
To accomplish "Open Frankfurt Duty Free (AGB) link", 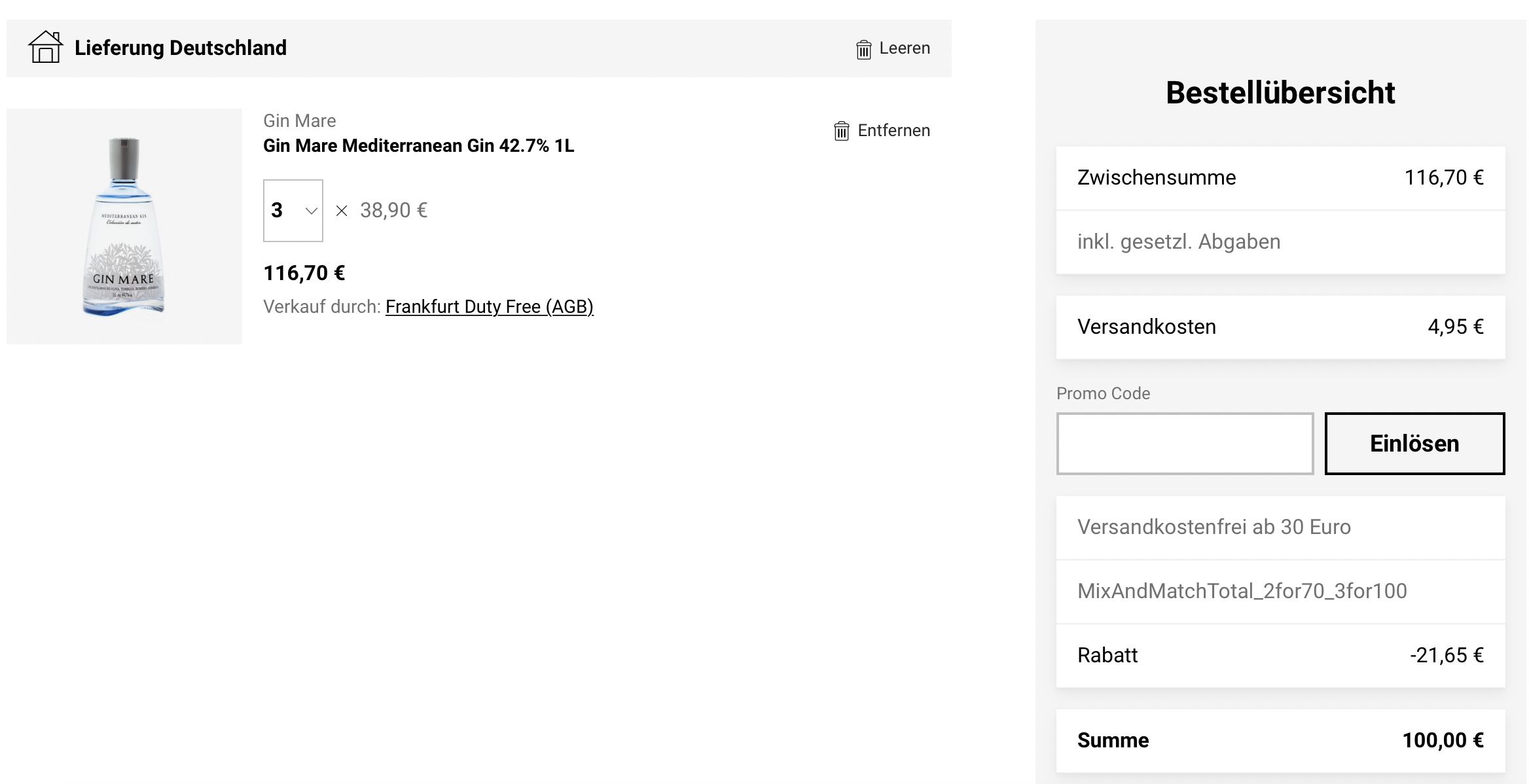I will point(490,306).
